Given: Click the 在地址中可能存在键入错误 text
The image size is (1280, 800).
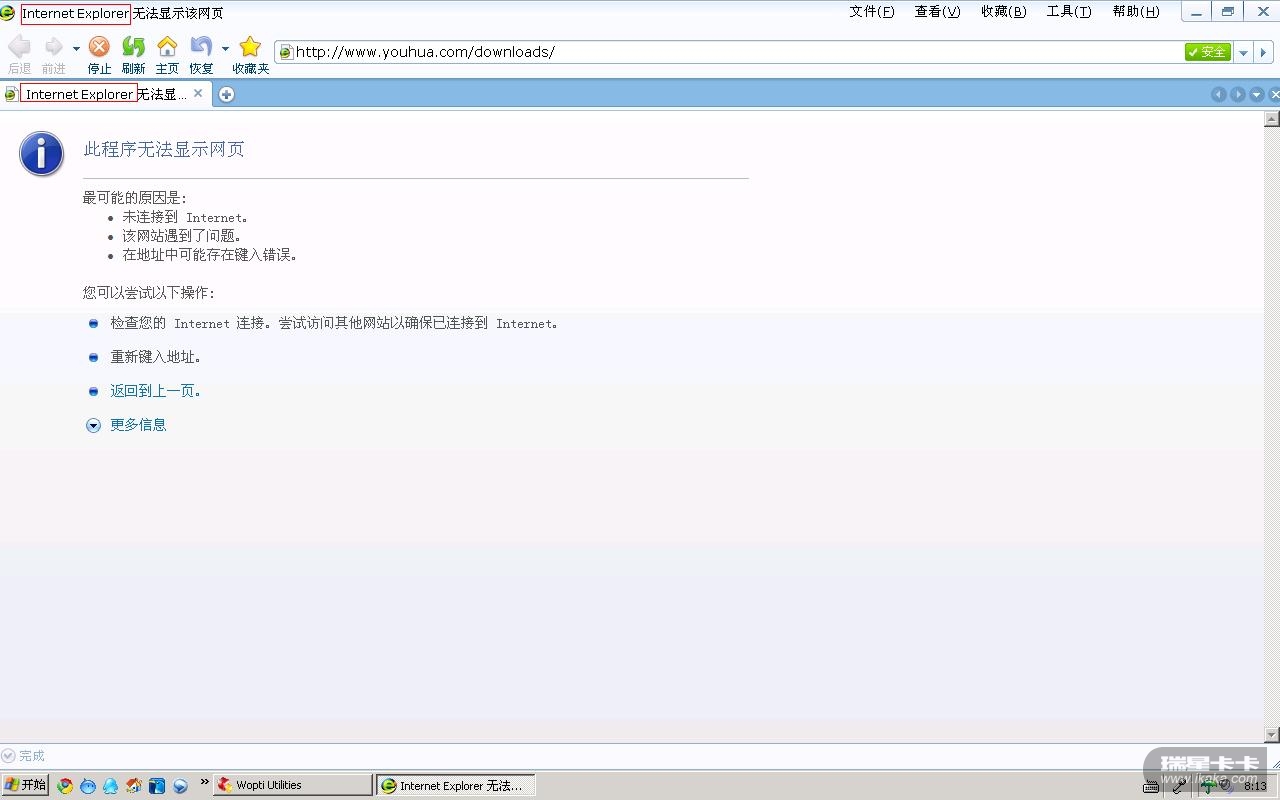Looking at the screenshot, I should [x=210, y=255].
